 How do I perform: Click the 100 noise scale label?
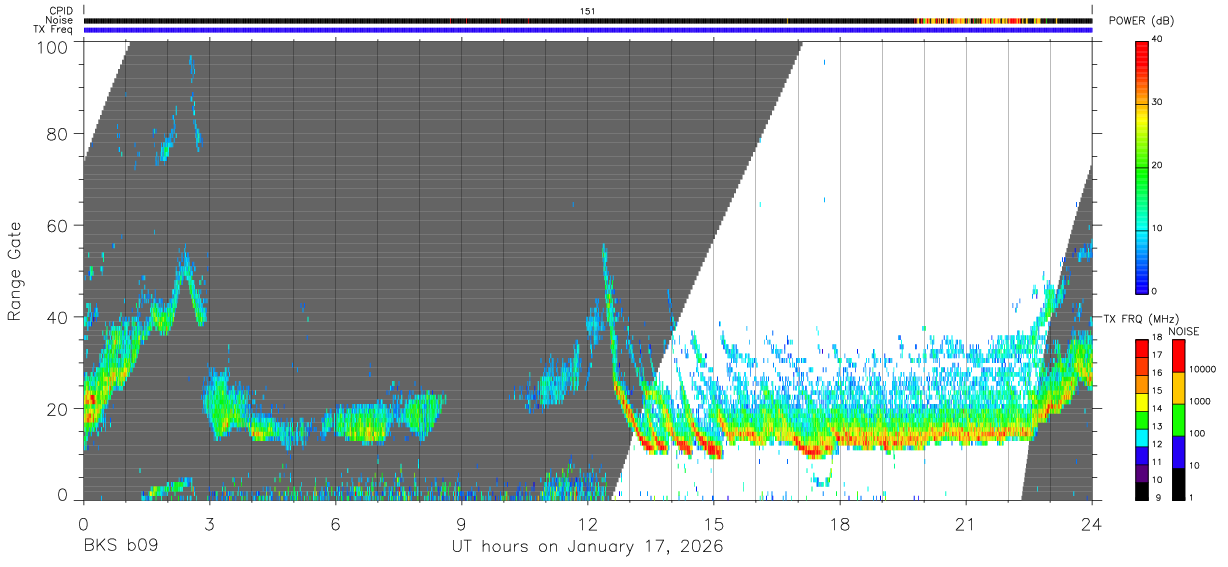(1195, 433)
